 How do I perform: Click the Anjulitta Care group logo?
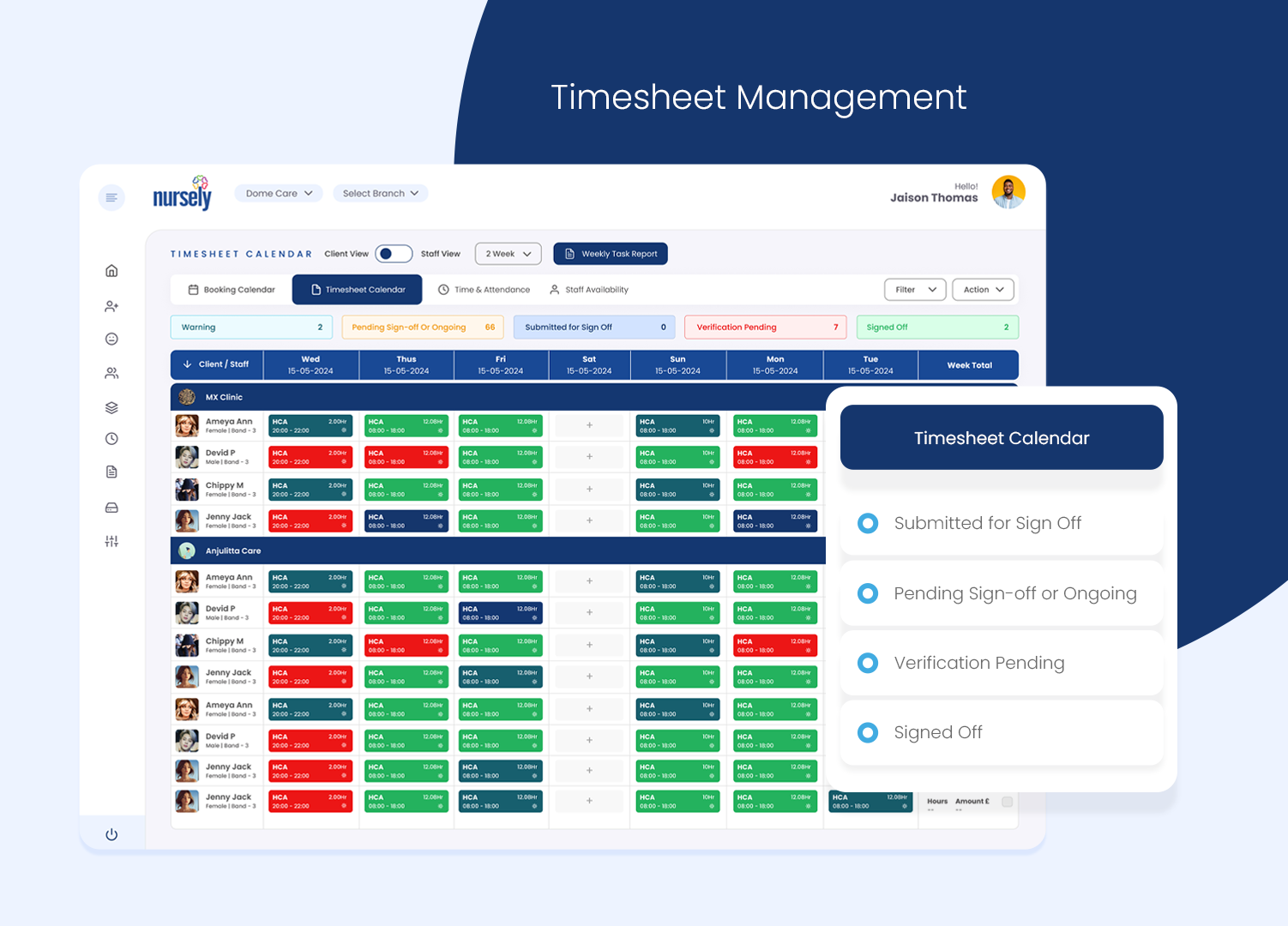coord(187,550)
